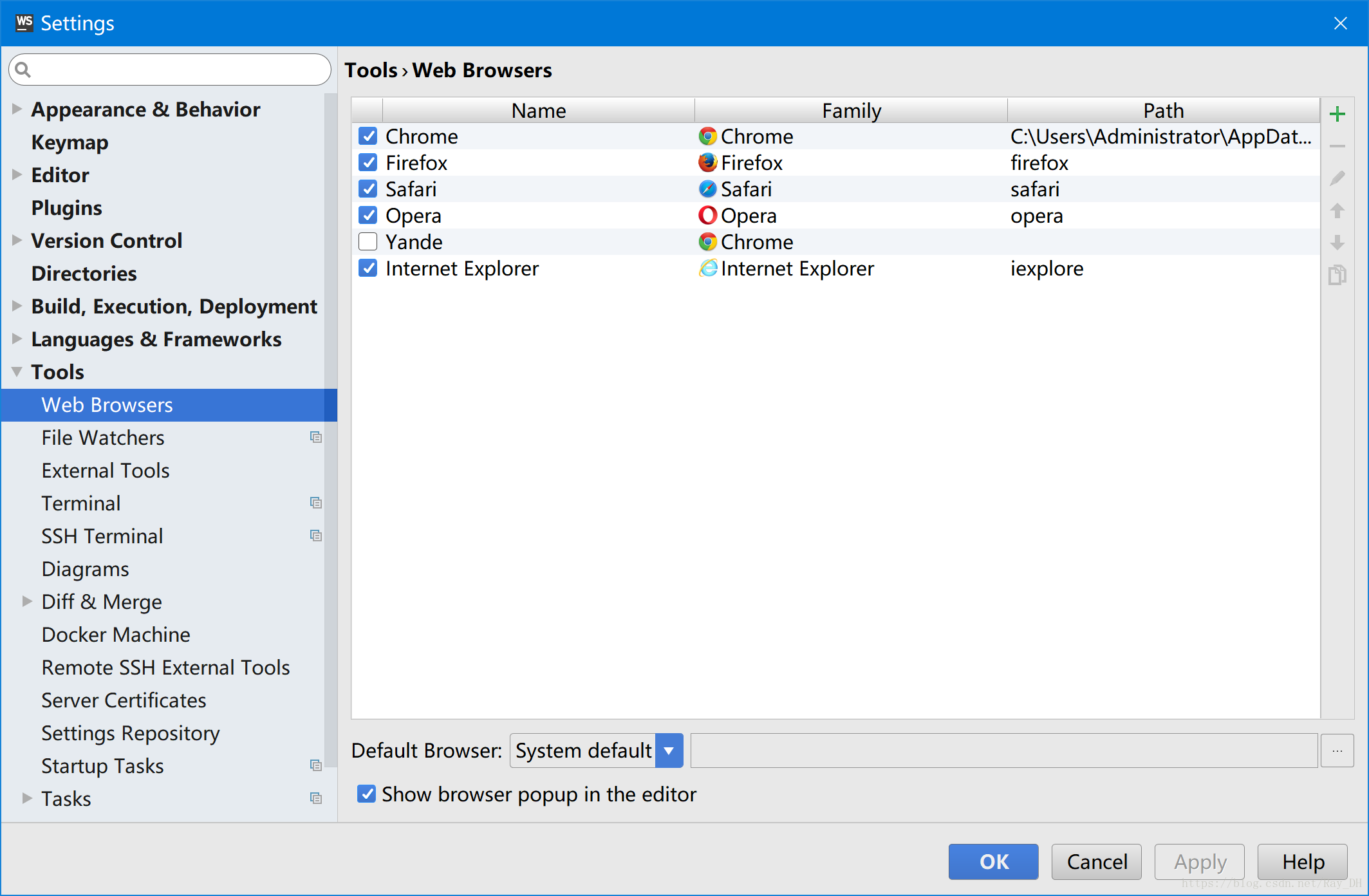Viewport: 1369px width, 896px height.
Task: Click the Chrome family icon in Yande row
Action: click(x=707, y=242)
